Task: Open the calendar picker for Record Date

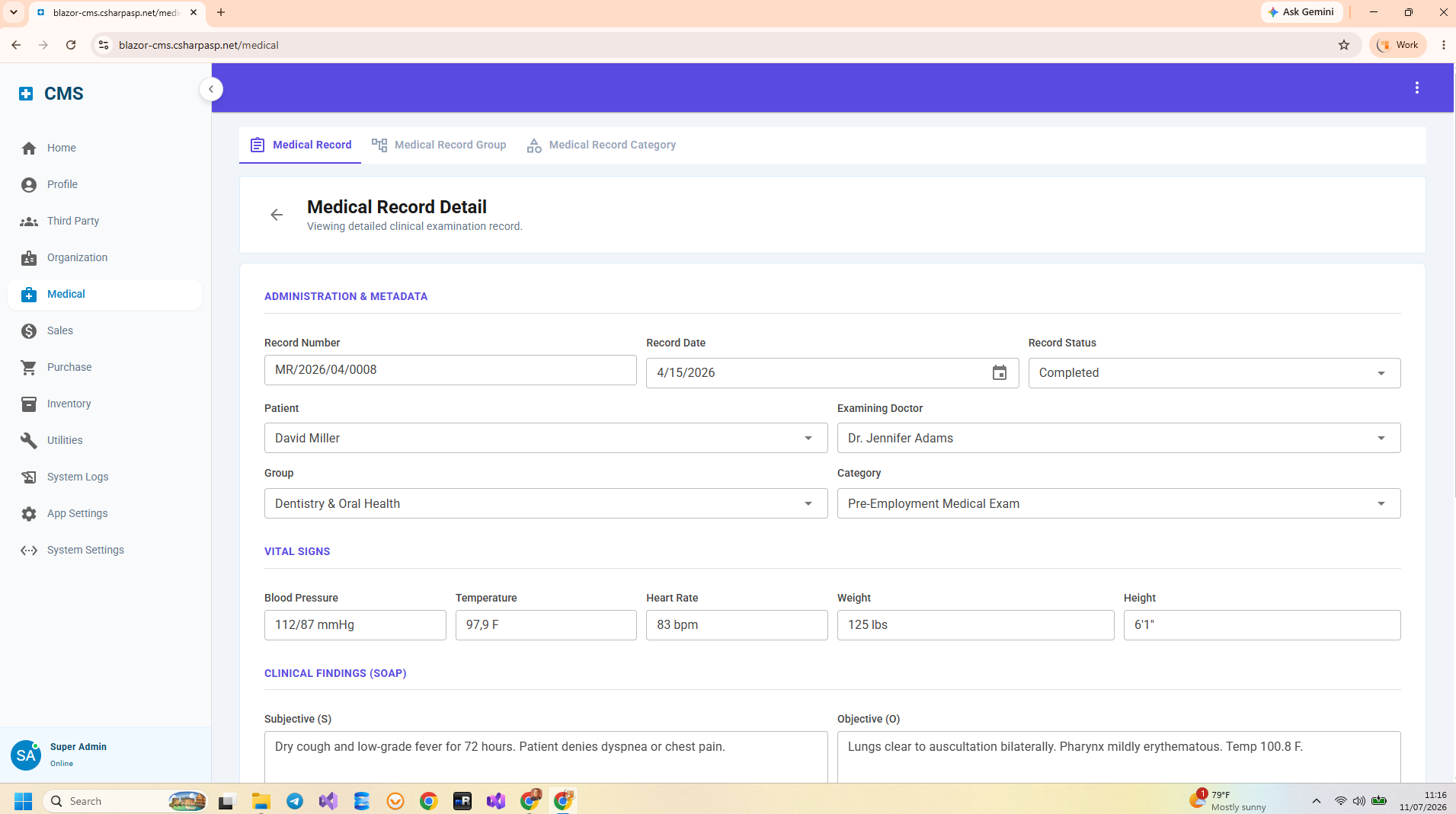Action: [x=1000, y=373]
